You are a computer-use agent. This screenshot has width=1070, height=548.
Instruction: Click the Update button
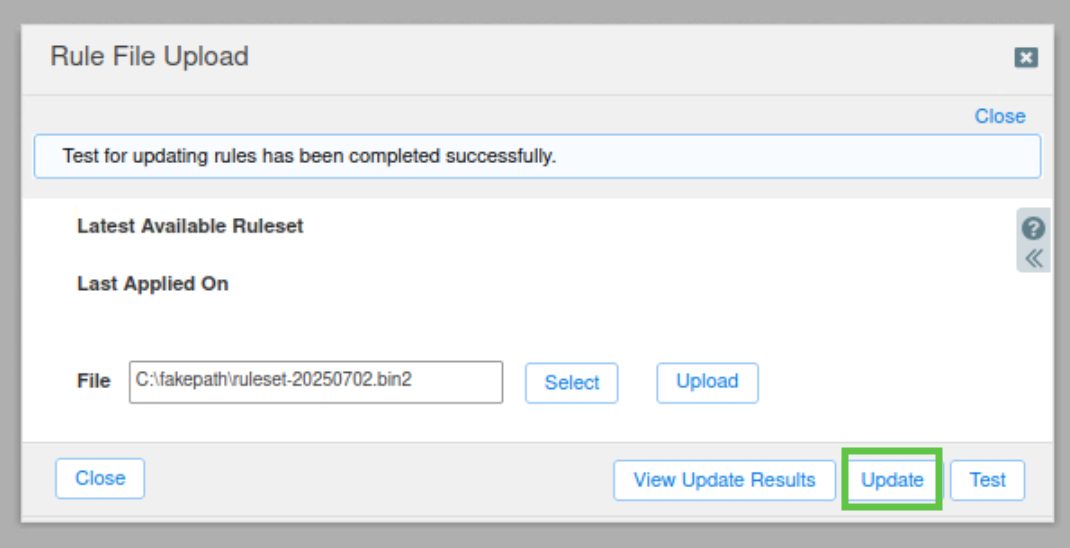click(891, 480)
